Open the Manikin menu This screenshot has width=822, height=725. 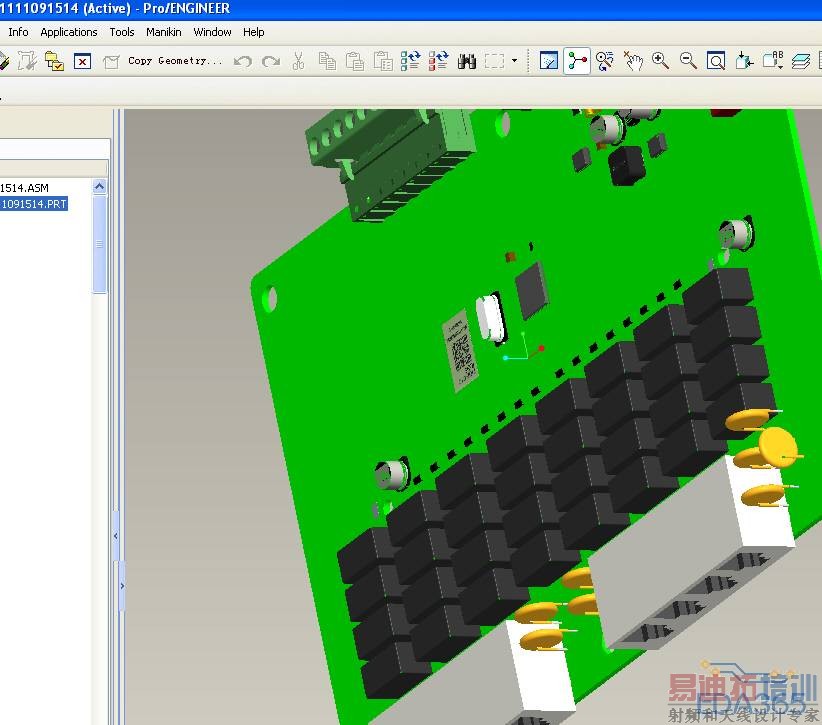(x=164, y=33)
